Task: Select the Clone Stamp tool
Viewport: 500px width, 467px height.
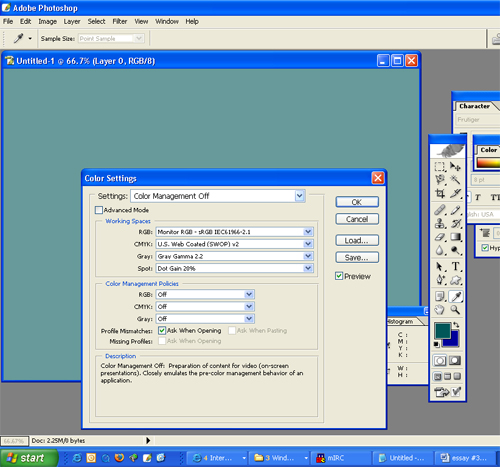Action: tap(440, 223)
